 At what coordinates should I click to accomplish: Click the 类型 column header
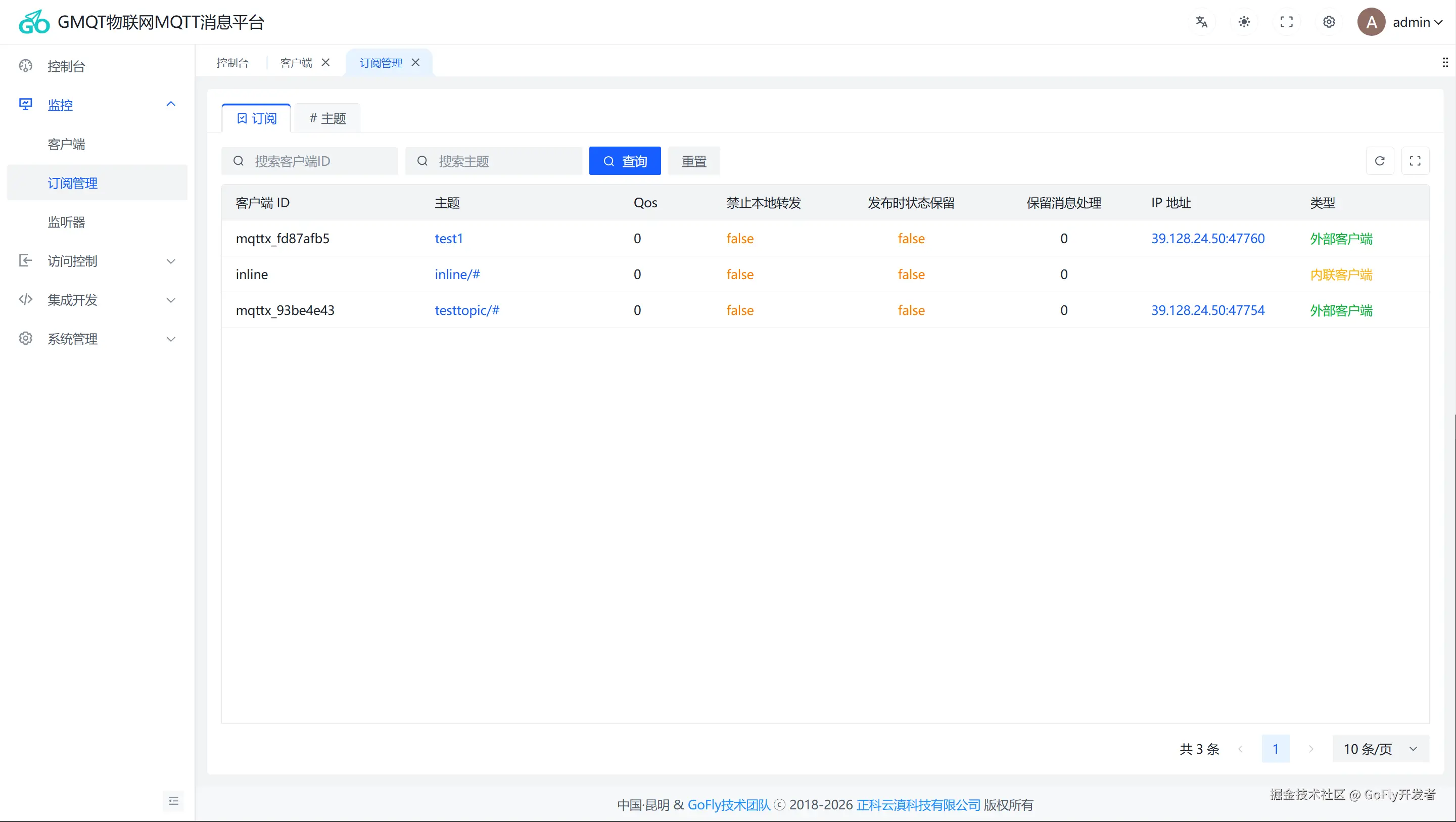point(1323,203)
